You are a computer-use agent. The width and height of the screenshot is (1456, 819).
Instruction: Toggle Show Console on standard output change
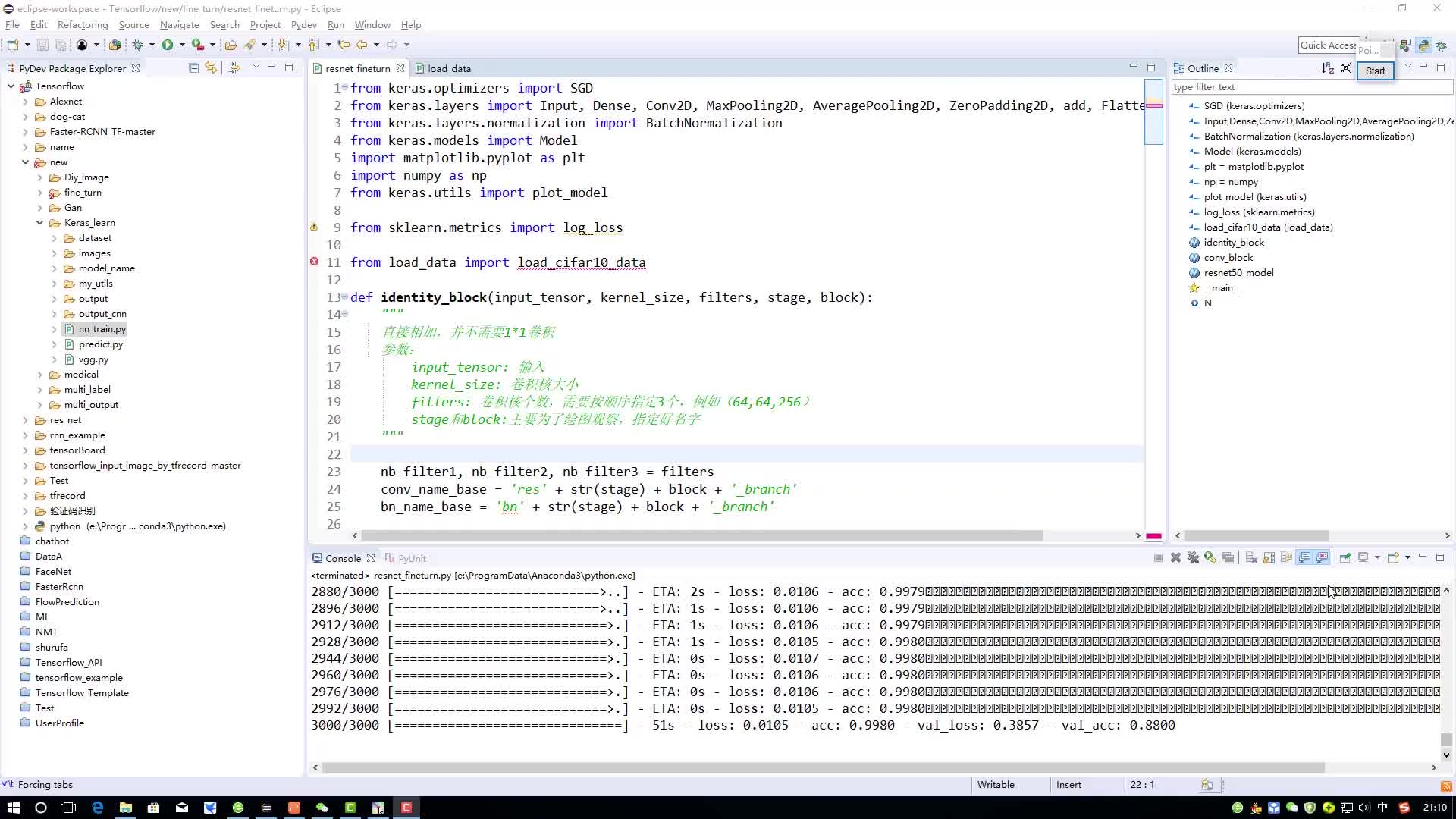click(1304, 558)
